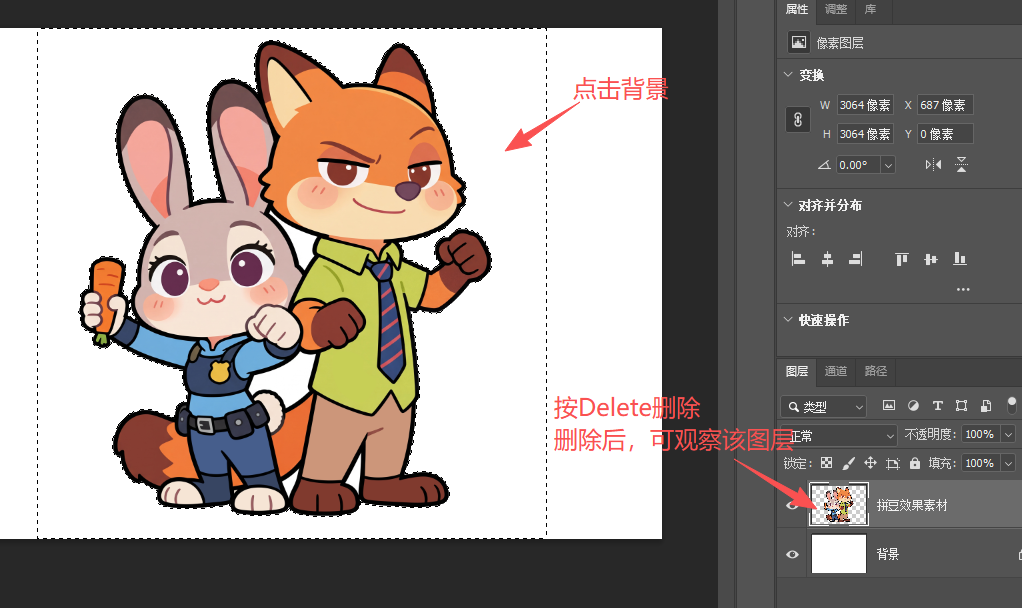Switch to the 属性 tab
The width and height of the screenshot is (1022, 608).
(796, 9)
